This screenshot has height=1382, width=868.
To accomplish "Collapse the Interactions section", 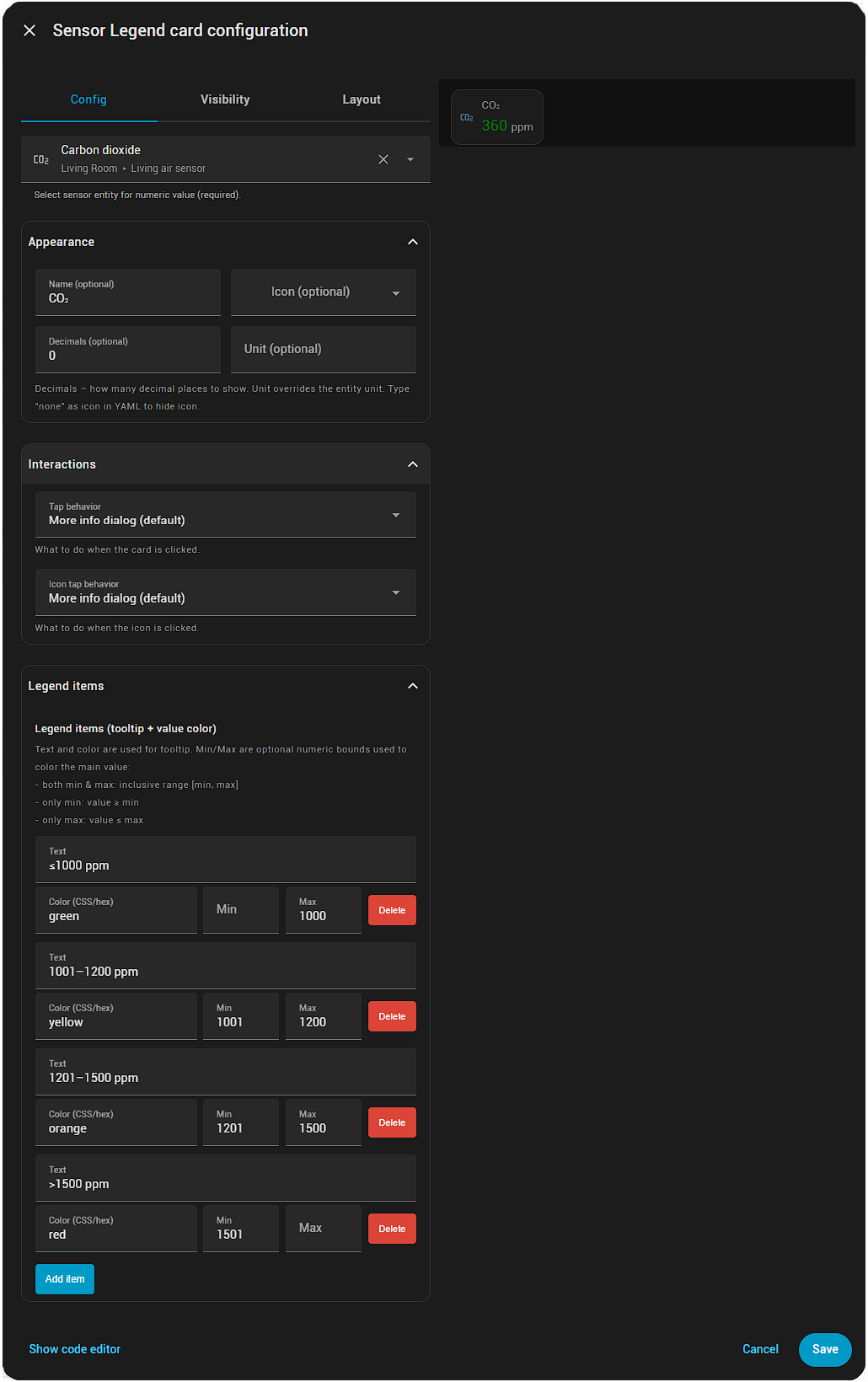I will [x=412, y=464].
